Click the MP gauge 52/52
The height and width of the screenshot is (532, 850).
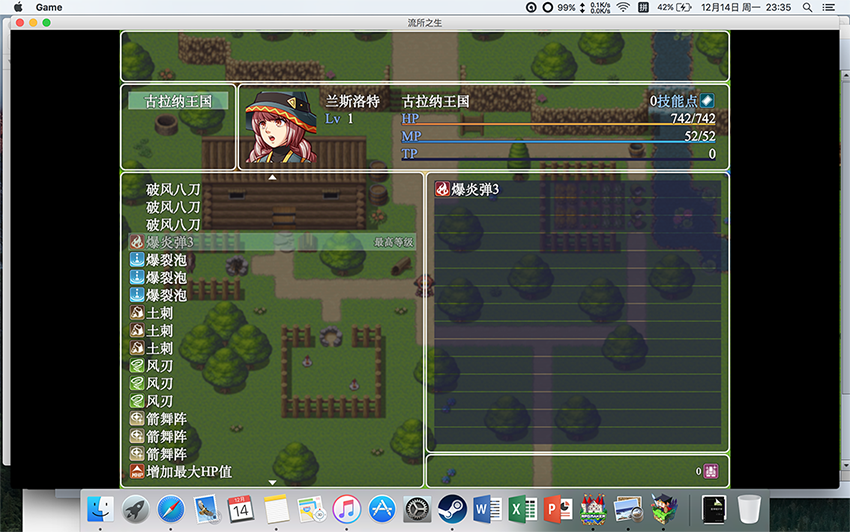[x=558, y=136]
